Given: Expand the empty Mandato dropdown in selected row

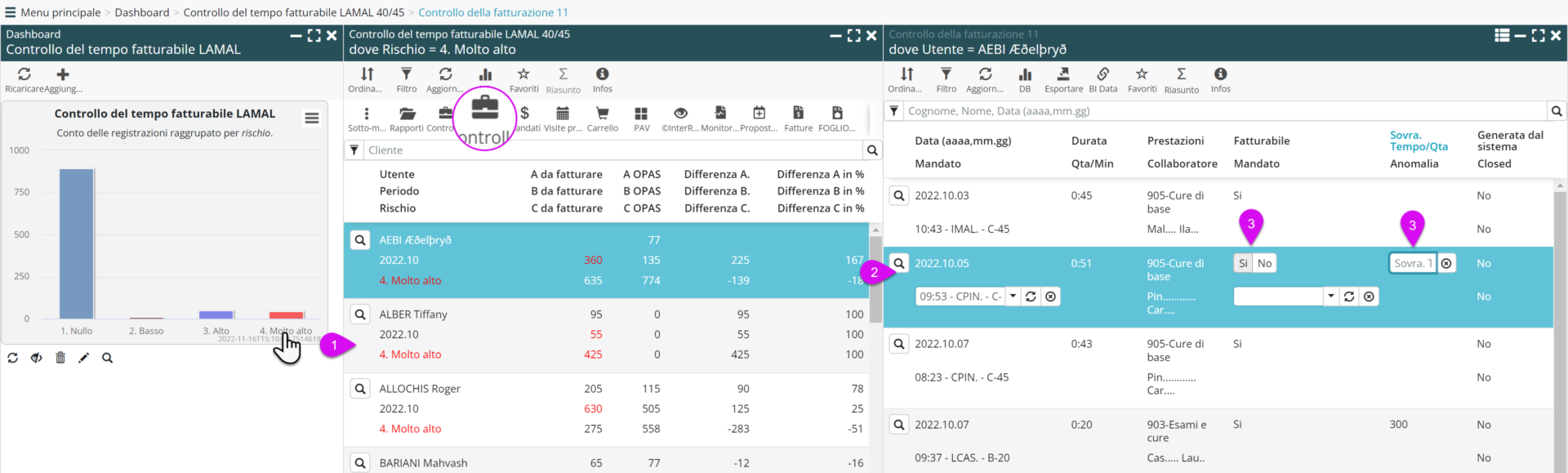Looking at the screenshot, I should pos(1330,297).
